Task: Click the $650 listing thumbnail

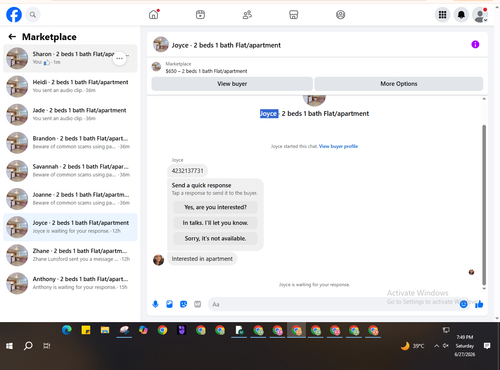Action: 156,67
